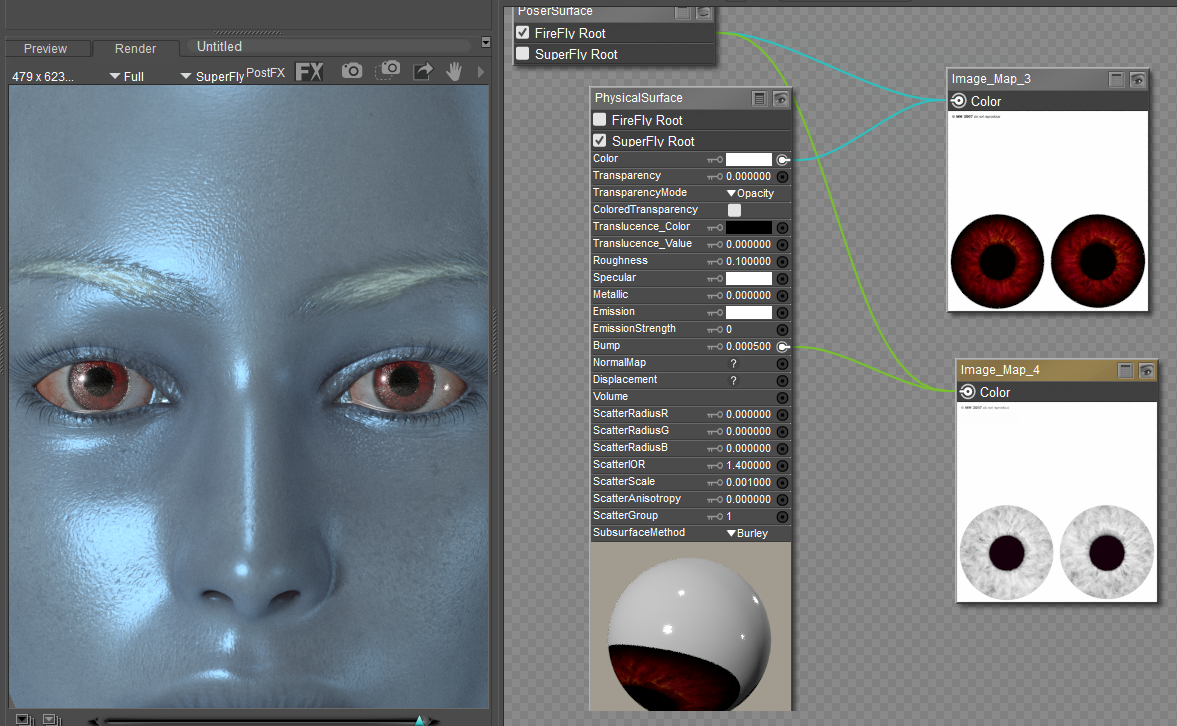This screenshot has width=1177, height=726.
Task: Click the ScatterAnisotropy input connector
Action: tap(782, 499)
